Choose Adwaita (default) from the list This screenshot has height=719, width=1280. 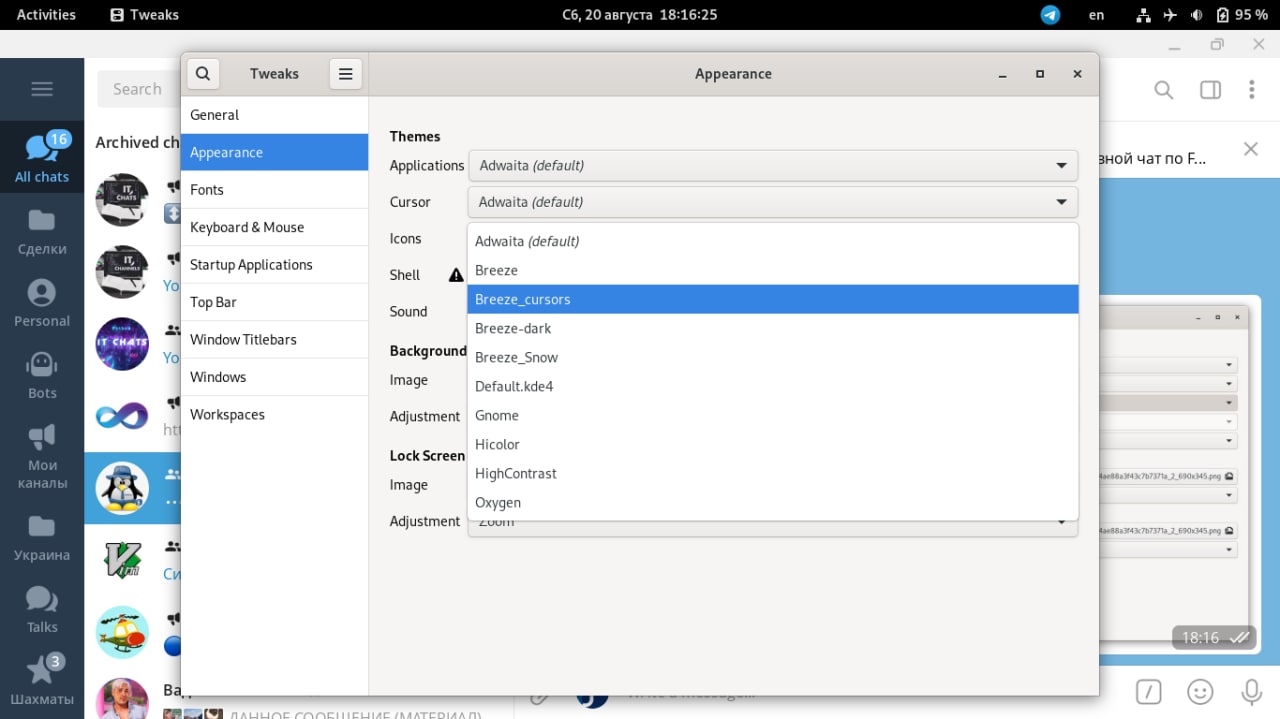(x=773, y=241)
